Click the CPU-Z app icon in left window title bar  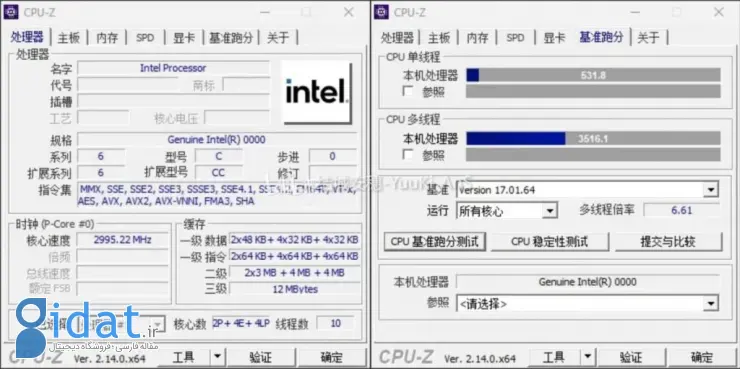click(x=11, y=11)
